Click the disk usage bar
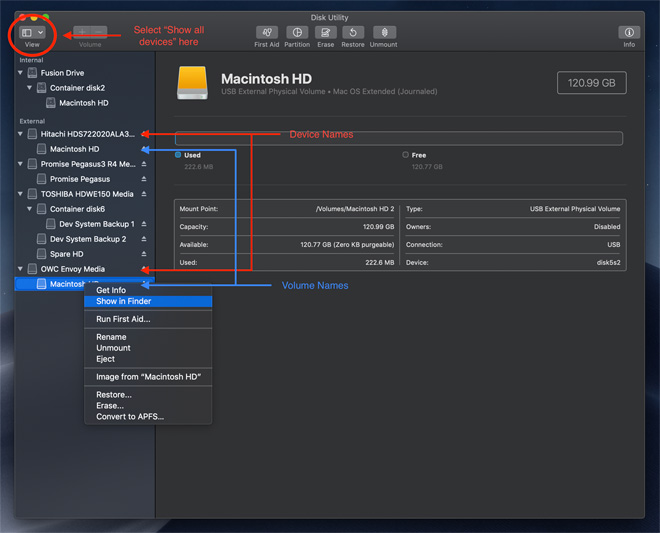 399,138
